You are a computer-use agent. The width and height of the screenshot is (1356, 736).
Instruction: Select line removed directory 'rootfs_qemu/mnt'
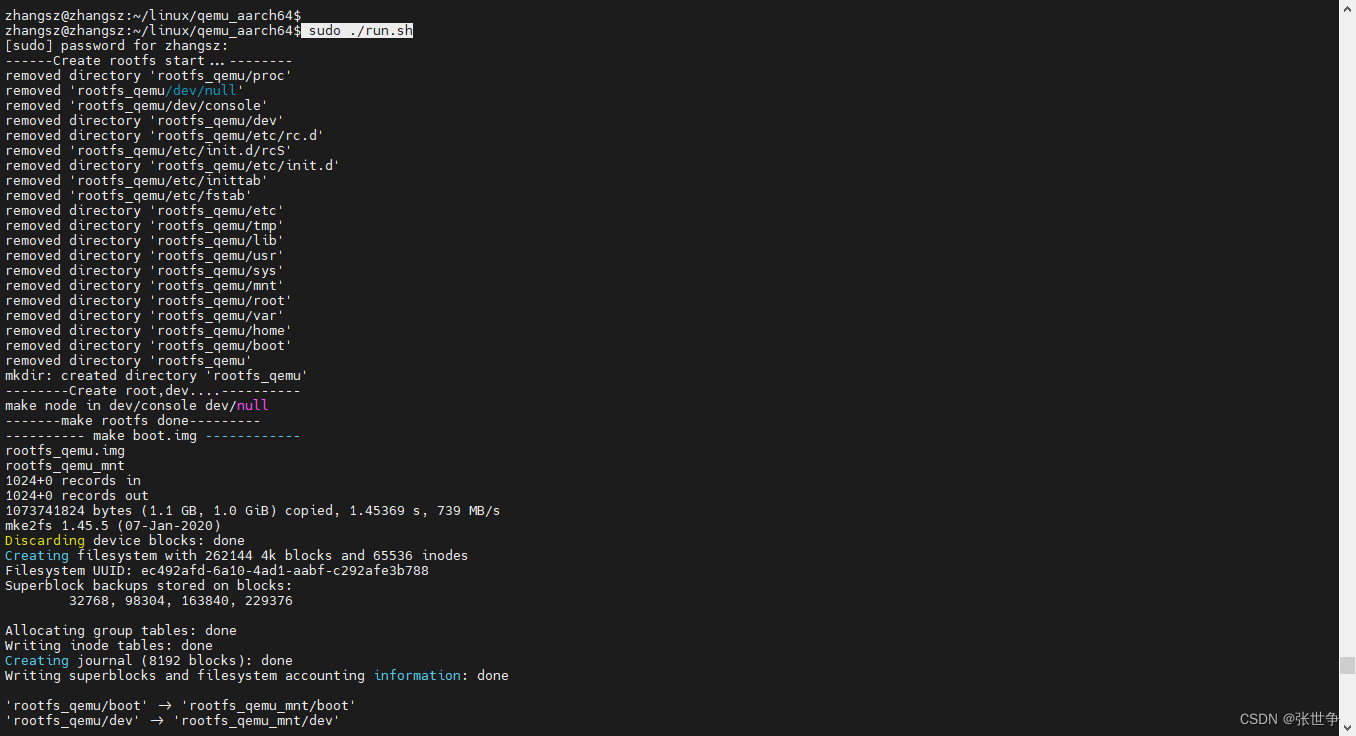(145, 286)
